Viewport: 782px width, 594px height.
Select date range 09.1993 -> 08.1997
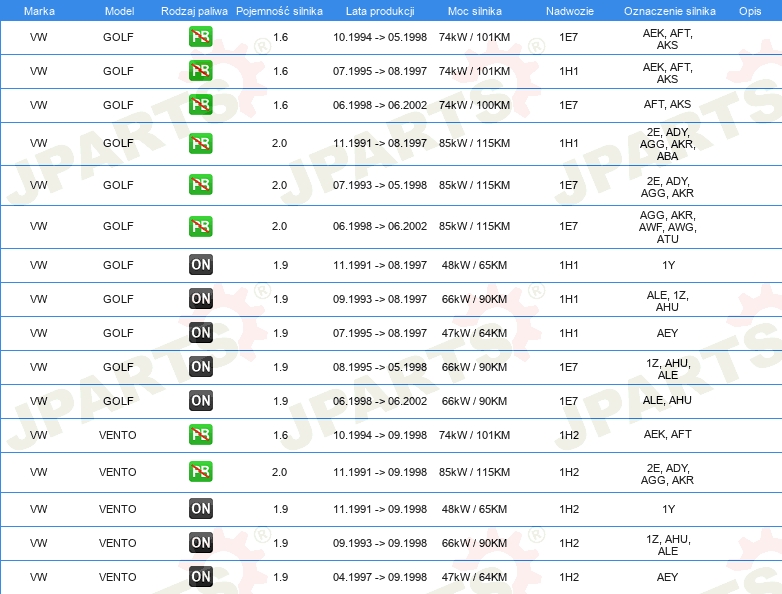point(380,299)
